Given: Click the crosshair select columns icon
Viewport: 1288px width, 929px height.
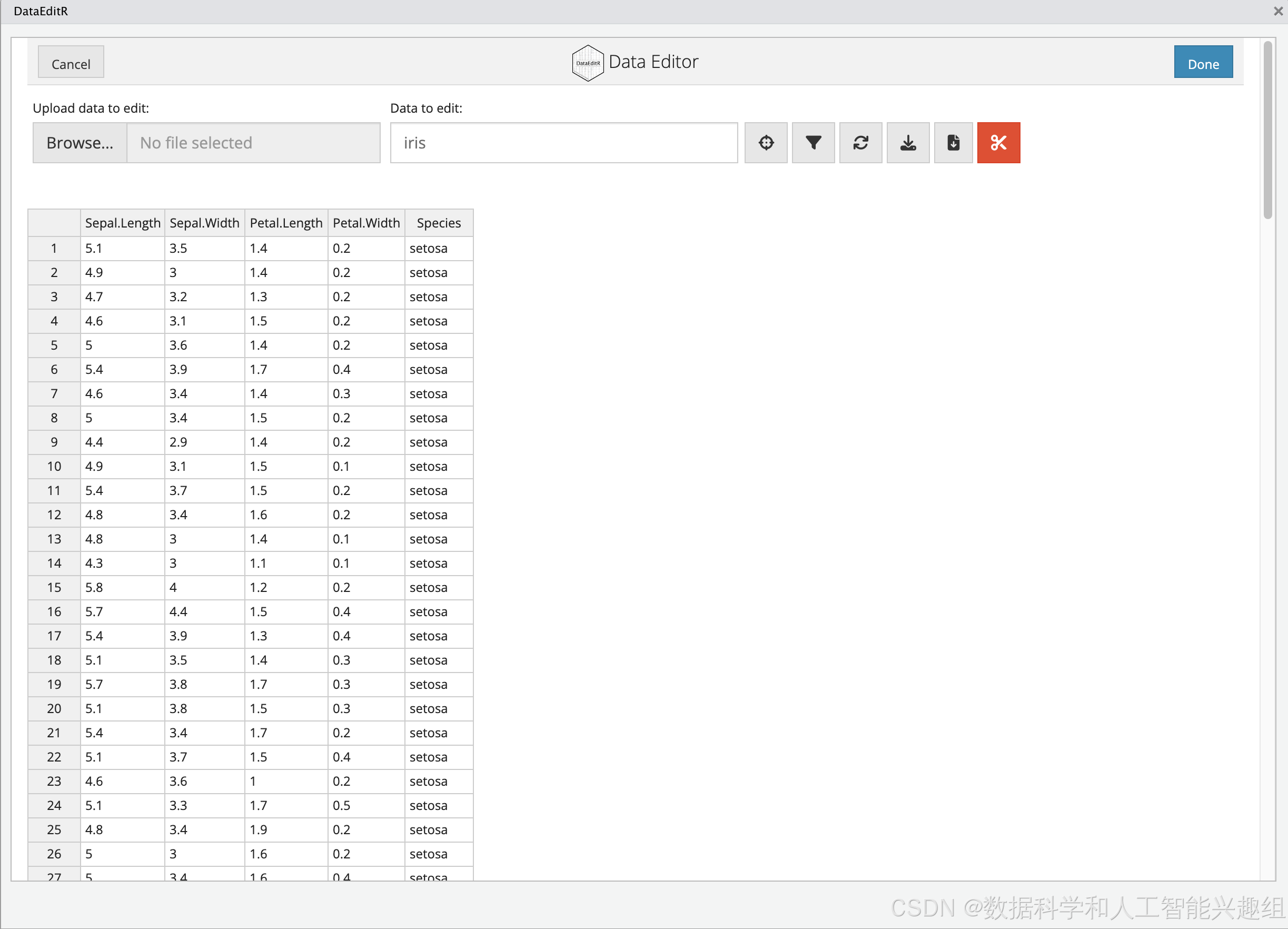Looking at the screenshot, I should click(766, 143).
